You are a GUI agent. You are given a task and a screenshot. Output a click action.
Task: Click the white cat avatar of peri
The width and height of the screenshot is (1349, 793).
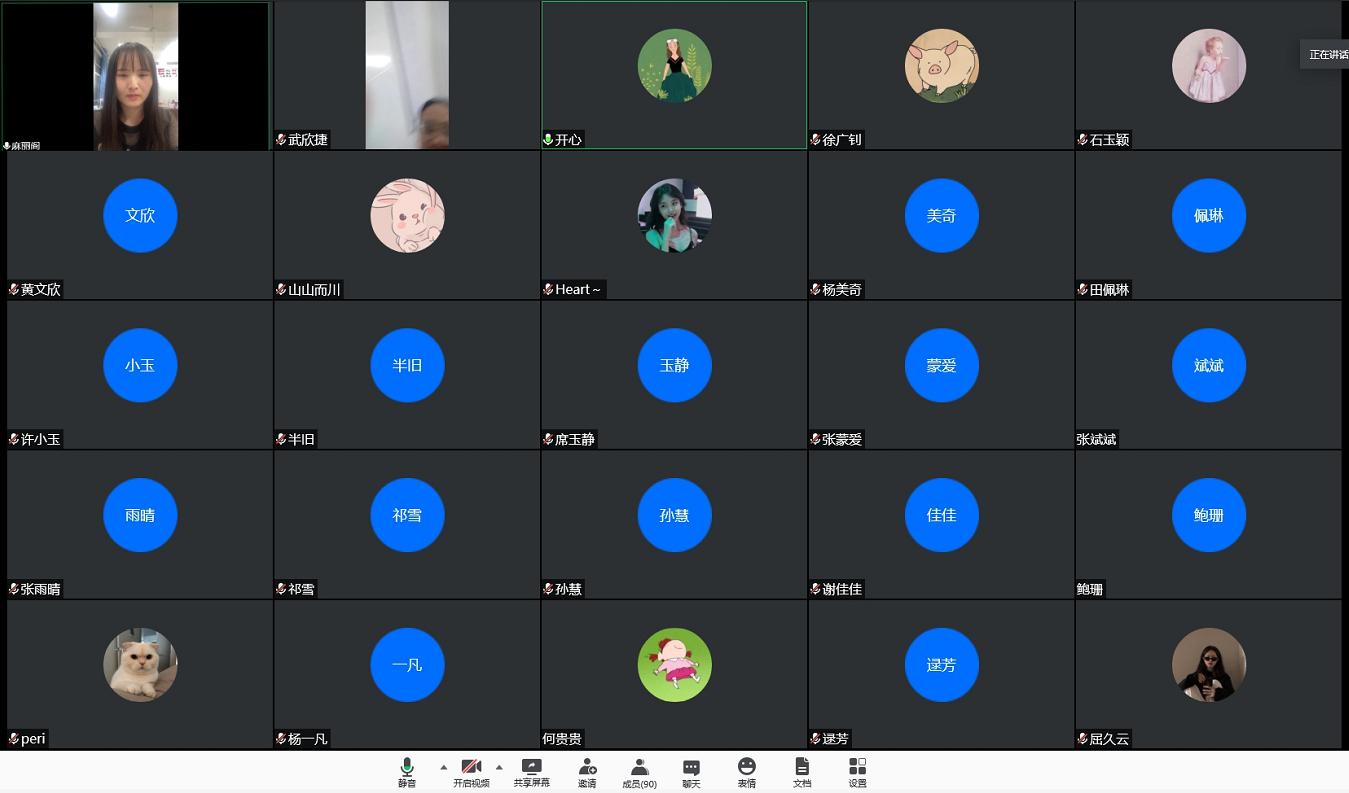[x=140, y=665]
